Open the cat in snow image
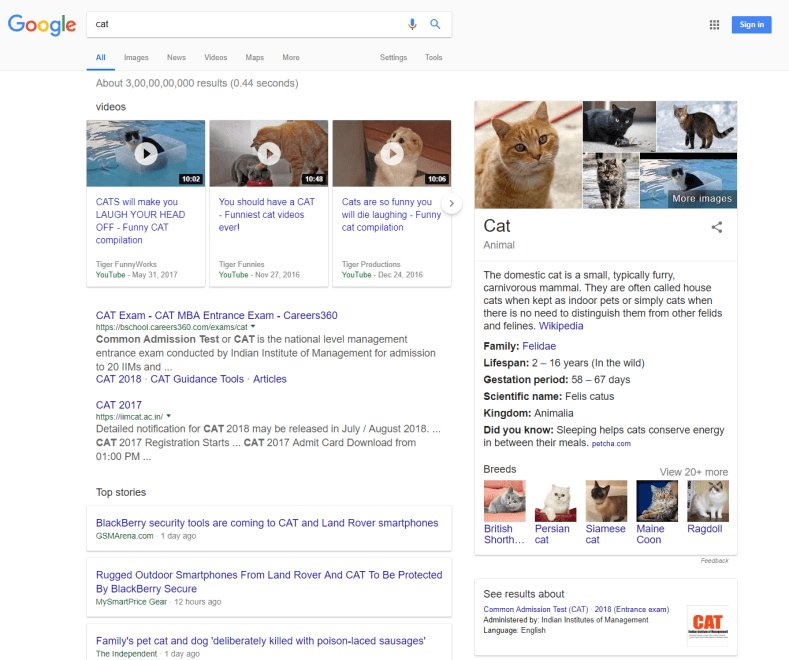The height and width of the screenshot is (660, 789). [x=697, y=126]
